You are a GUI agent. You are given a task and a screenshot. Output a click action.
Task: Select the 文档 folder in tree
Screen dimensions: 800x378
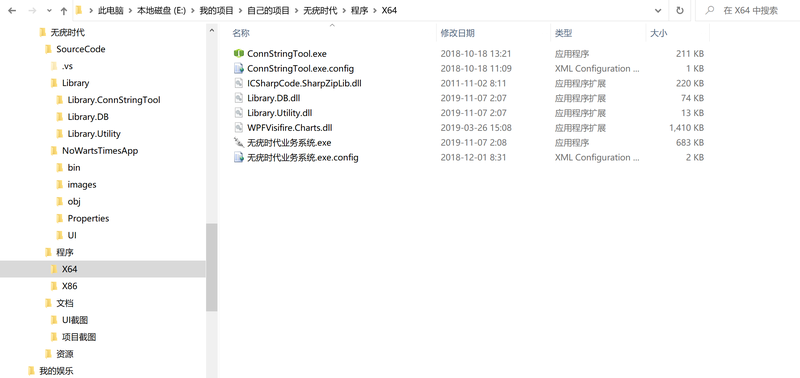coord(65,303)
